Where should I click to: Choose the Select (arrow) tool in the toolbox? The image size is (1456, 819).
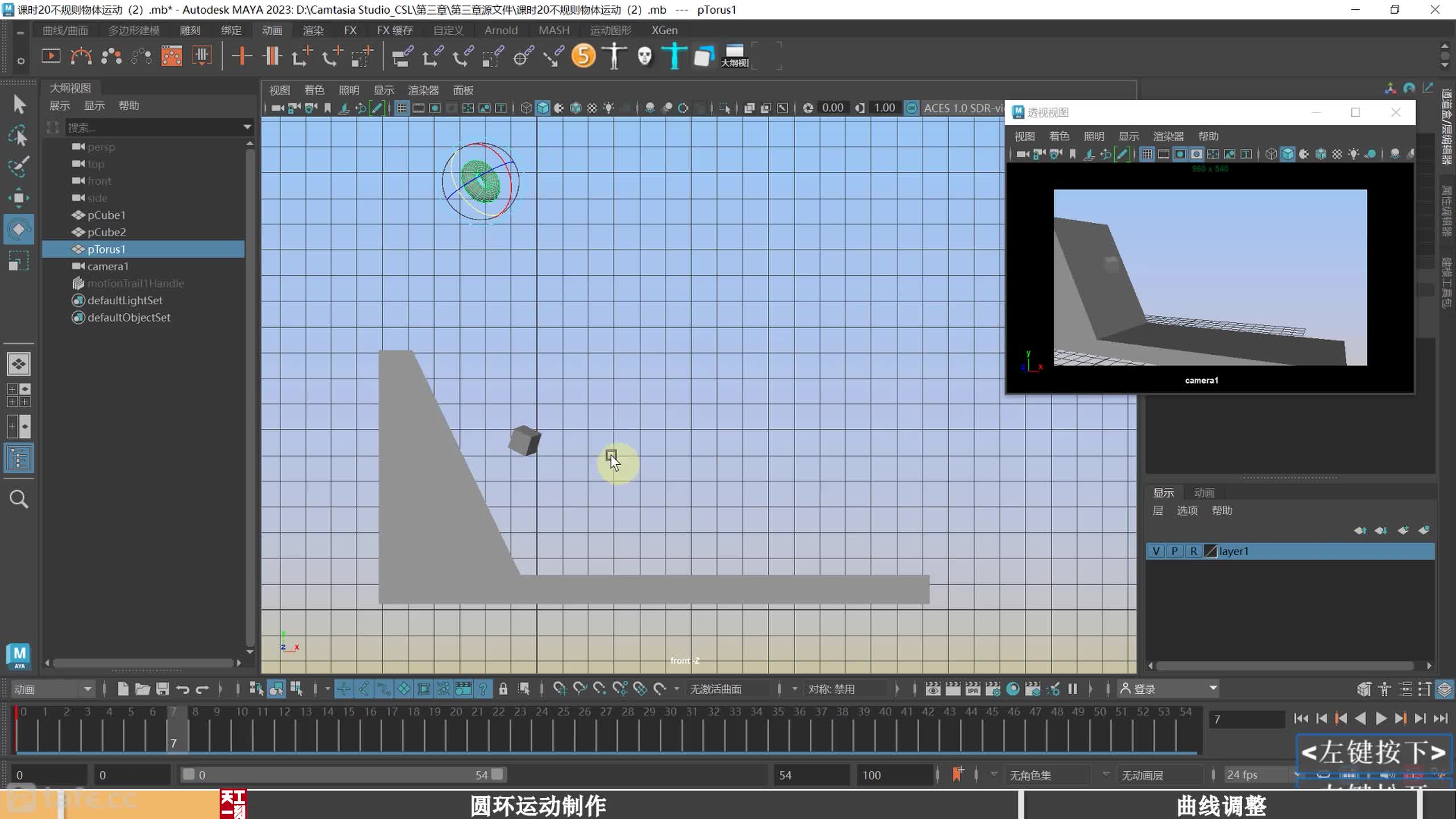(19, 105)
